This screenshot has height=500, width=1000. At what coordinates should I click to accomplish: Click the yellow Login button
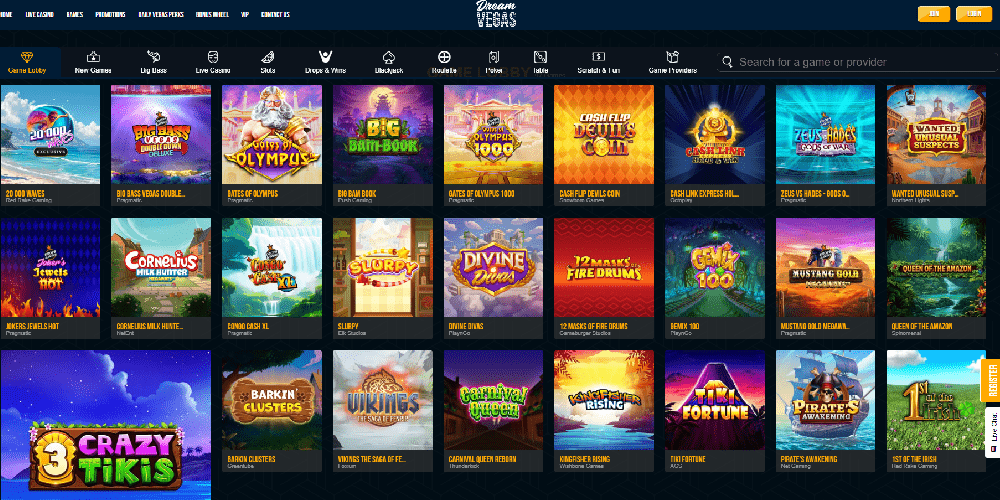(974, 13)
